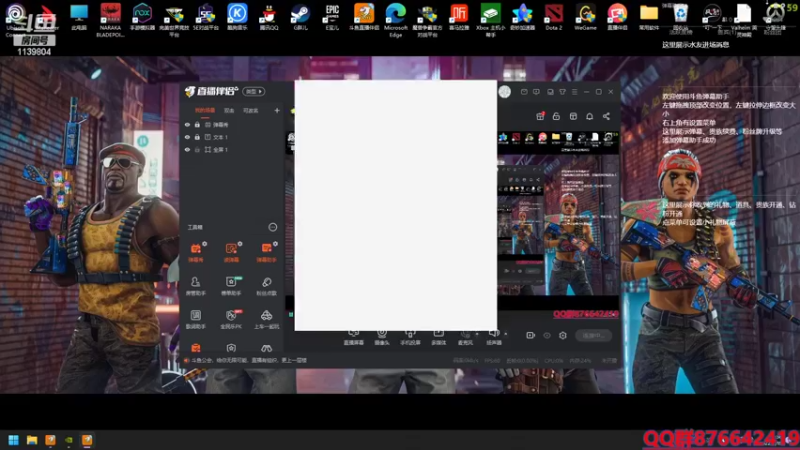Open settings gear on 弹幕助手 tool
Image resolution: width=800 pixels, height=450 pixels.
coord(275,244)
